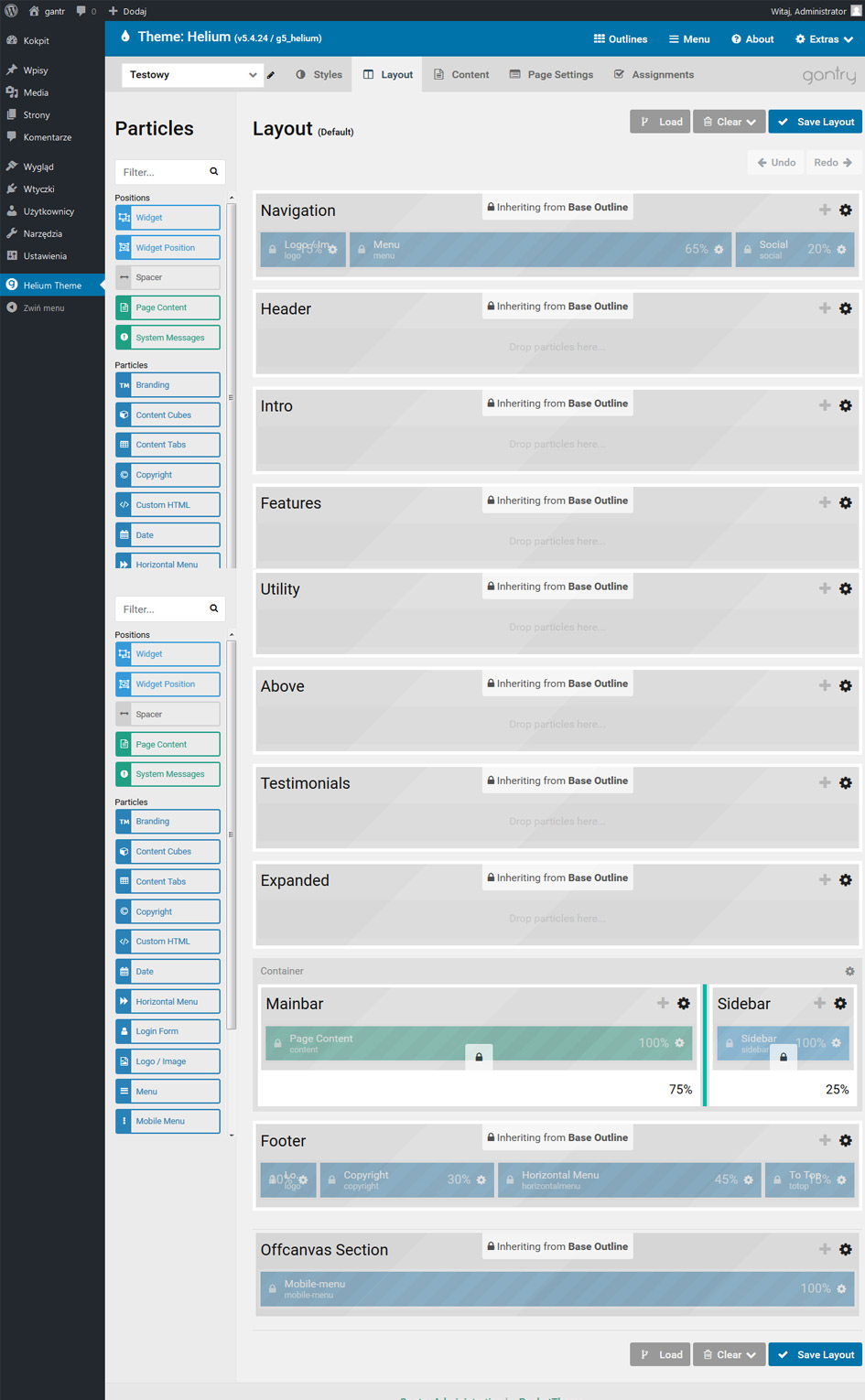Select Helium Theme in WordPress sidebar
Image resolution: width=865 pixels, height=1400 pixels.
pos(52,285)
